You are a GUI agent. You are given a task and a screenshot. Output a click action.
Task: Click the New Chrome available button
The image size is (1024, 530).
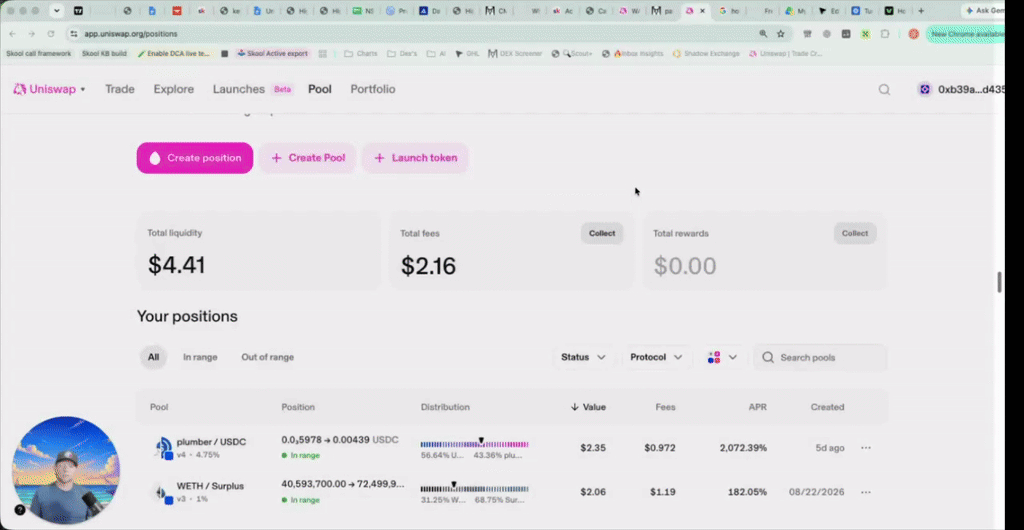coord(965,34)
